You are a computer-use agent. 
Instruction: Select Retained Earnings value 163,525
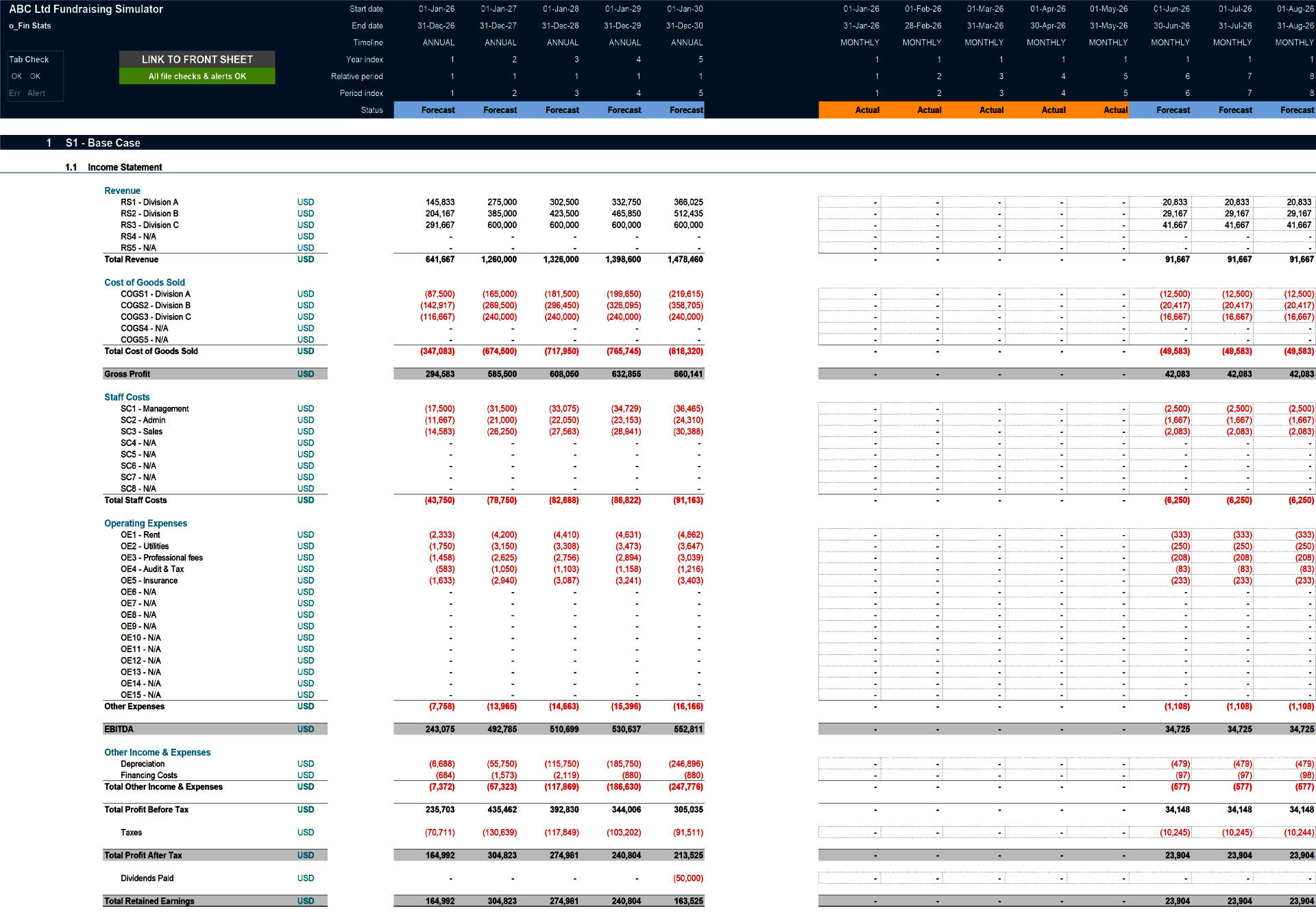click(688, 902)
